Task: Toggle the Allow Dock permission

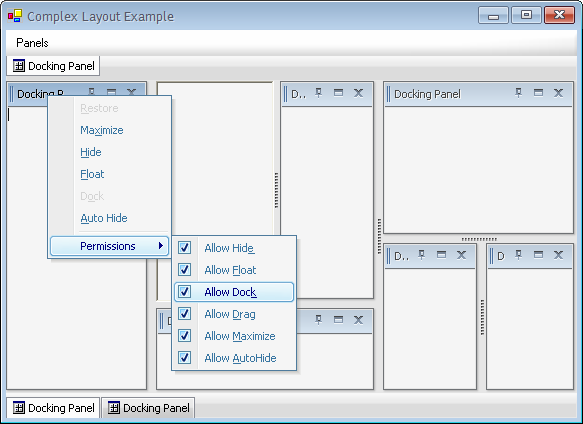Action: point(234,292)
